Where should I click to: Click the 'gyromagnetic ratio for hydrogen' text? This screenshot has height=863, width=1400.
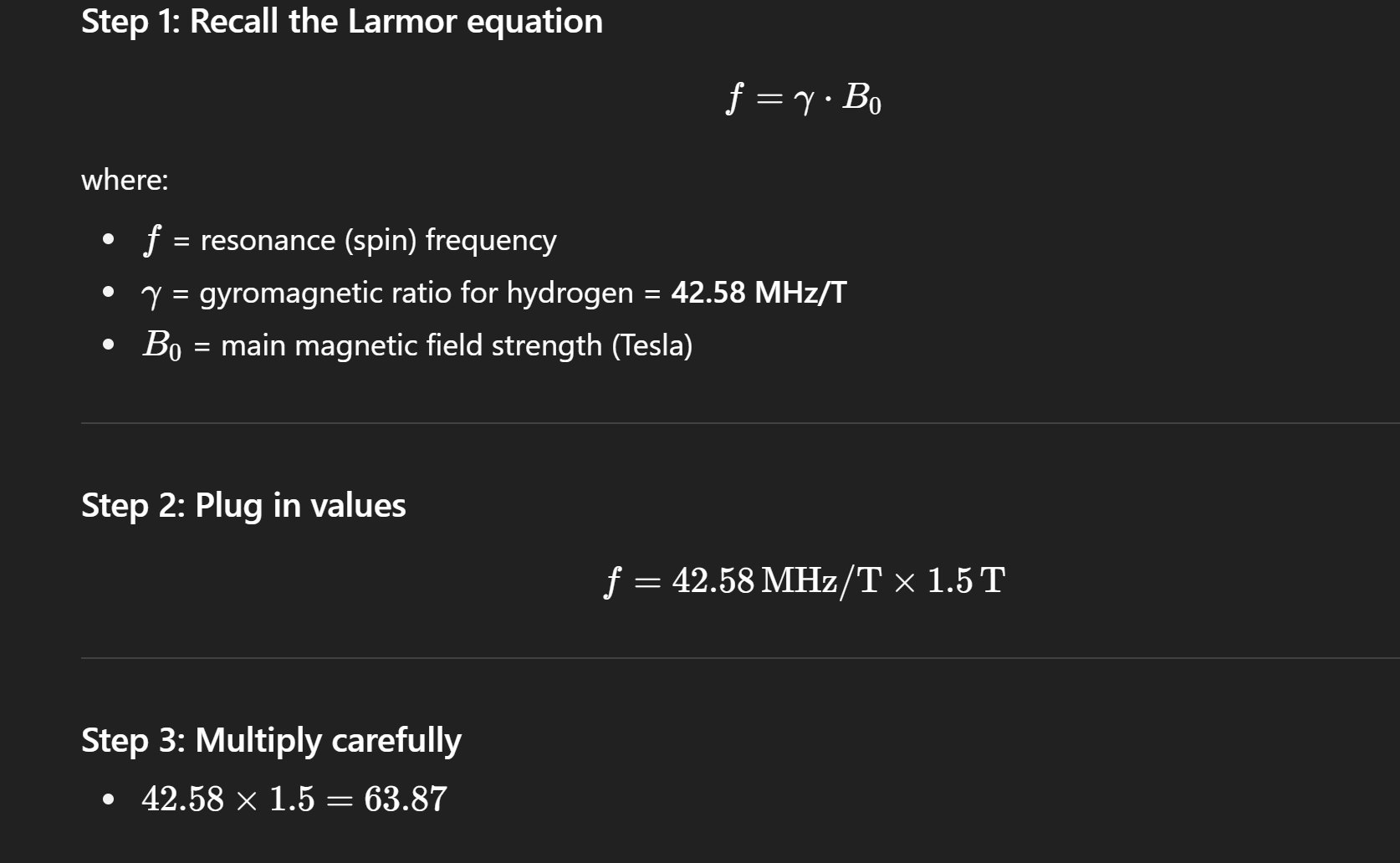416,293
